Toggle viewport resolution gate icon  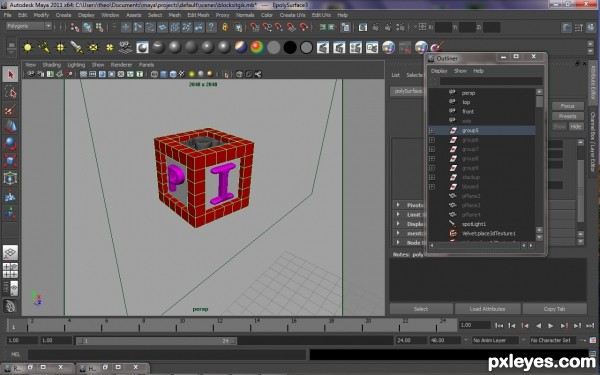pyautogui.click(x=102, y=74)
